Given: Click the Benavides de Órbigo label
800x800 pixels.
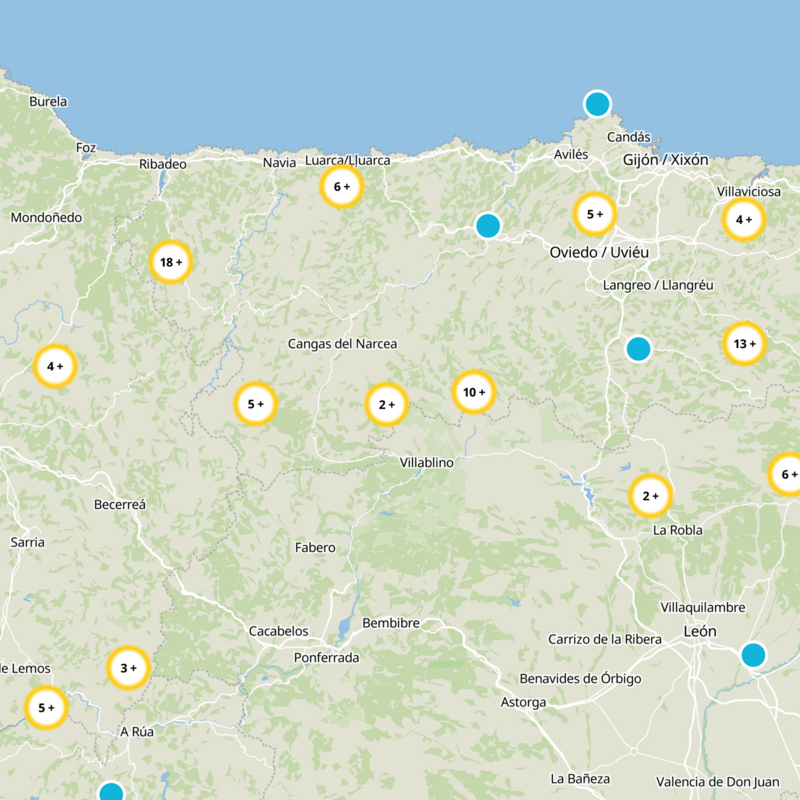Looking at the screenshot, I should (x=580, y=679).
